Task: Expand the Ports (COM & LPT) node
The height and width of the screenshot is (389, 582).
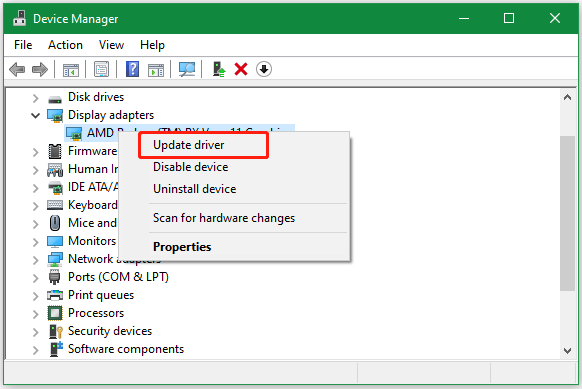Action: pyautogui.click(x=35, y=278)
